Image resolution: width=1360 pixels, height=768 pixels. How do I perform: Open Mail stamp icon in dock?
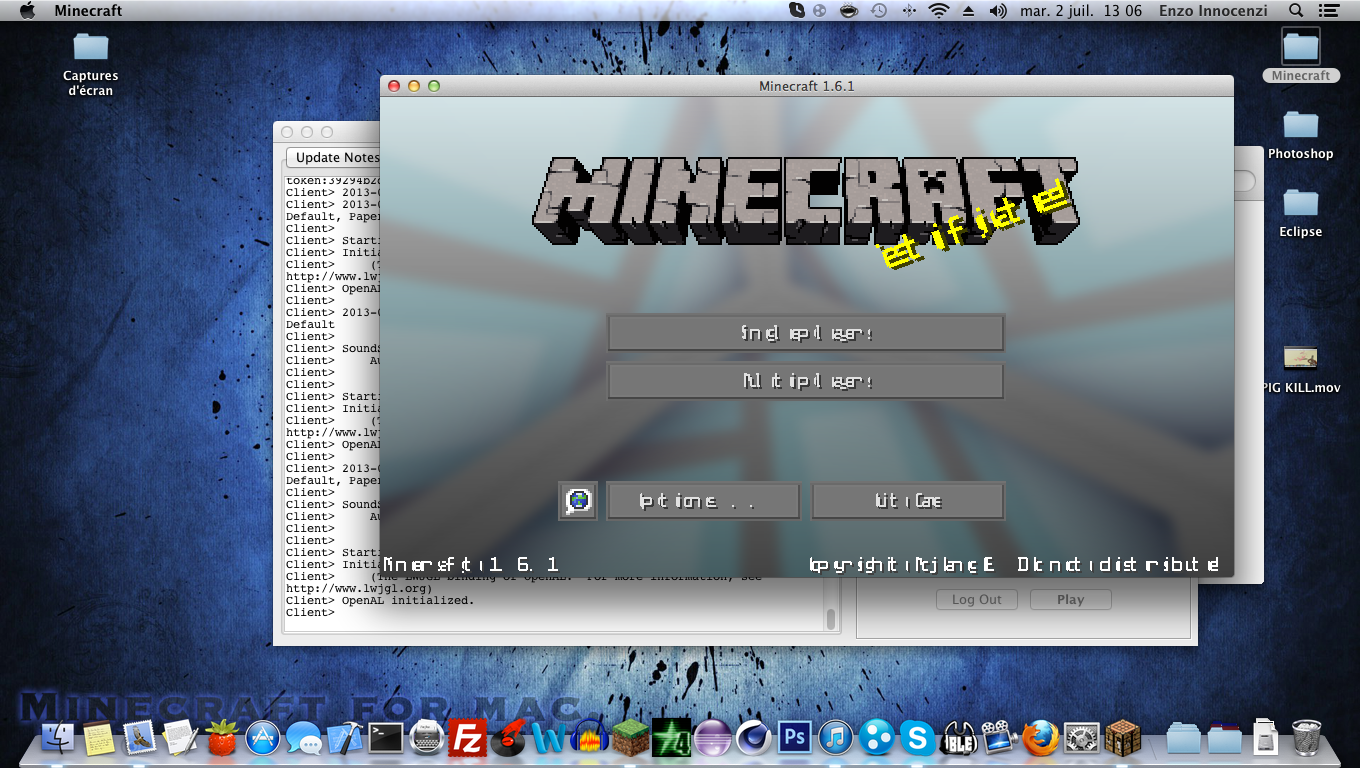139,738
